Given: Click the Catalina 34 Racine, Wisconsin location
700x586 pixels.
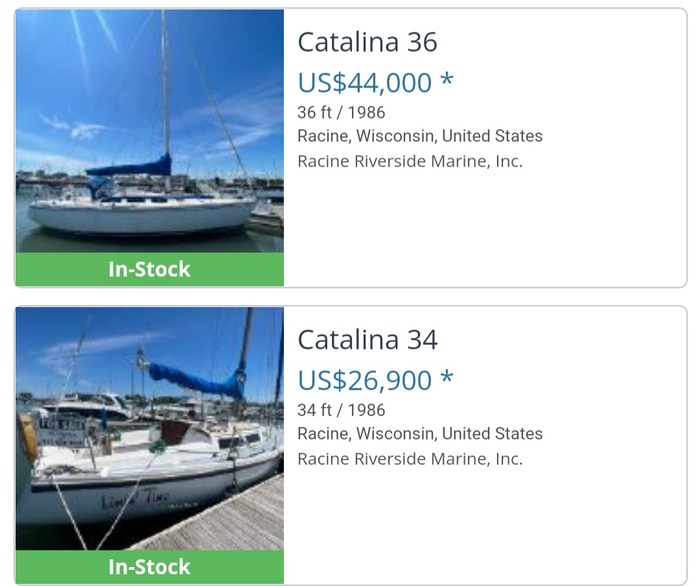Looking at the screenshot, I should (420, 434).
